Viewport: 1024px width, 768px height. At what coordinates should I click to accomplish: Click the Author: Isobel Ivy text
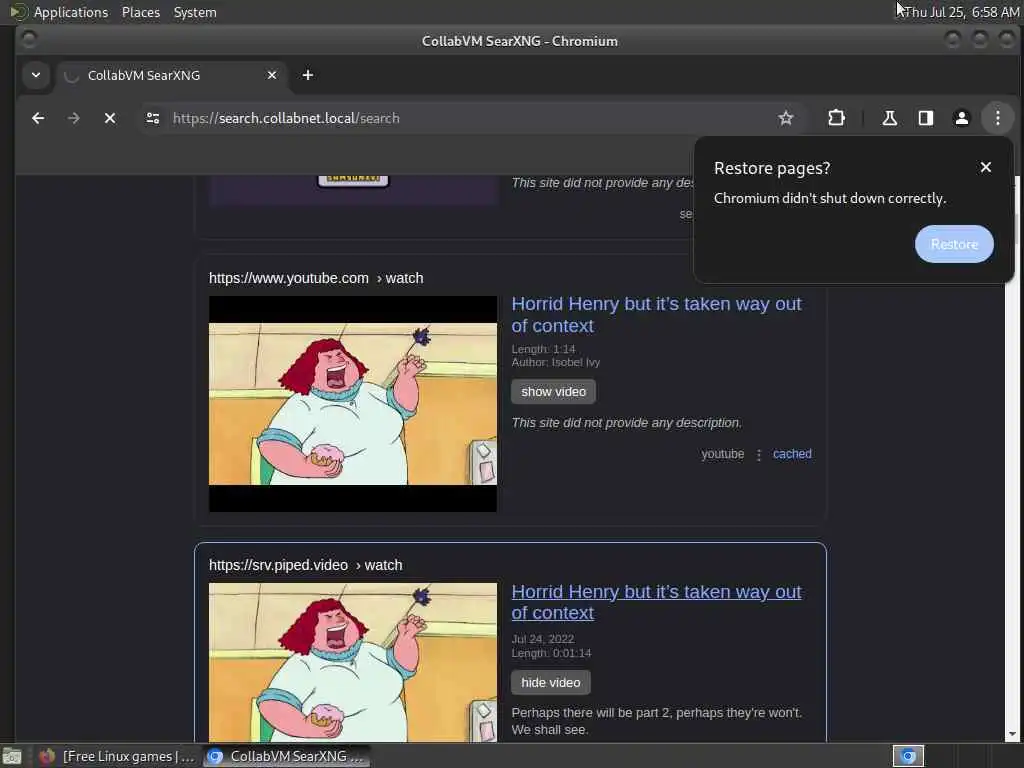pos(555,362)
